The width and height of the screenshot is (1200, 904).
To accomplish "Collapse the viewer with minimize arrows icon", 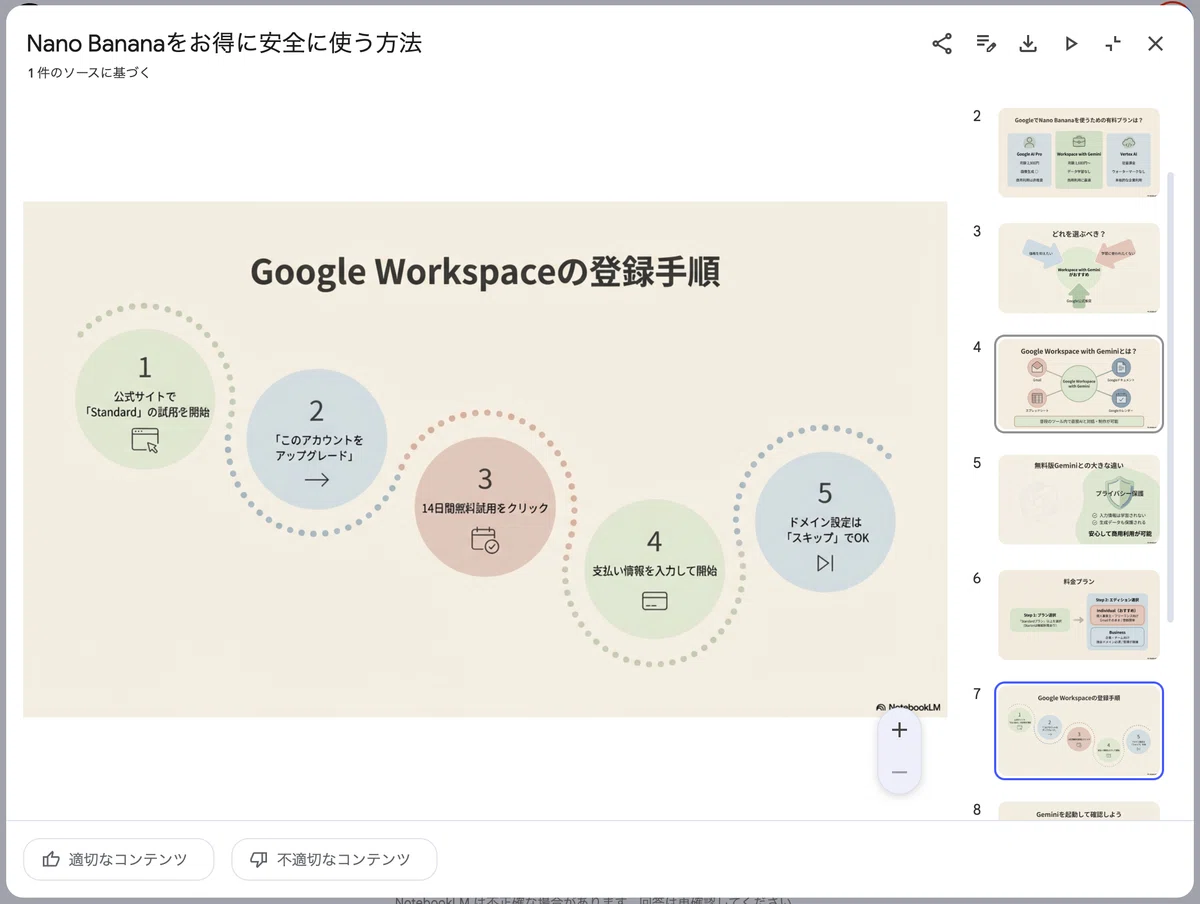I will [x=1113, y=43].
